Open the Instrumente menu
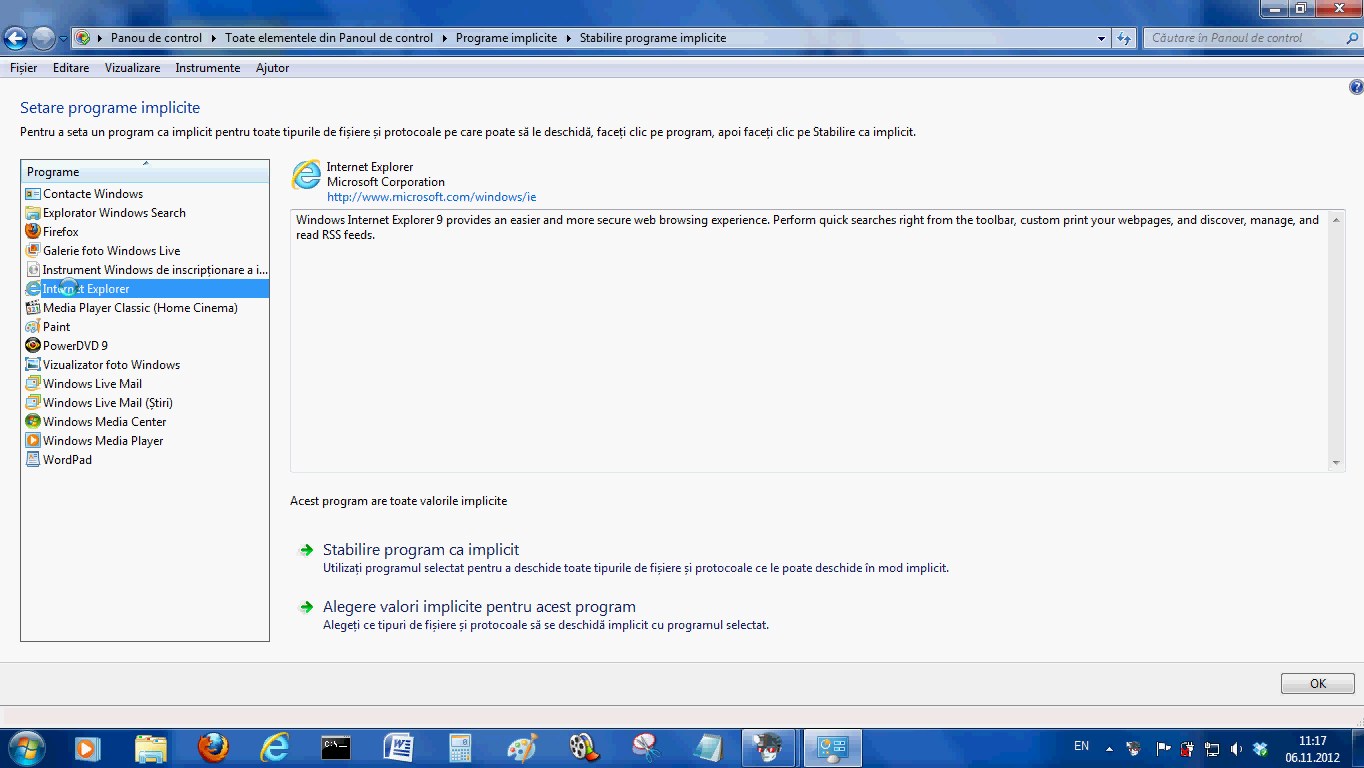The width and height of the screenshot is (1364, 768). point(207,68)
